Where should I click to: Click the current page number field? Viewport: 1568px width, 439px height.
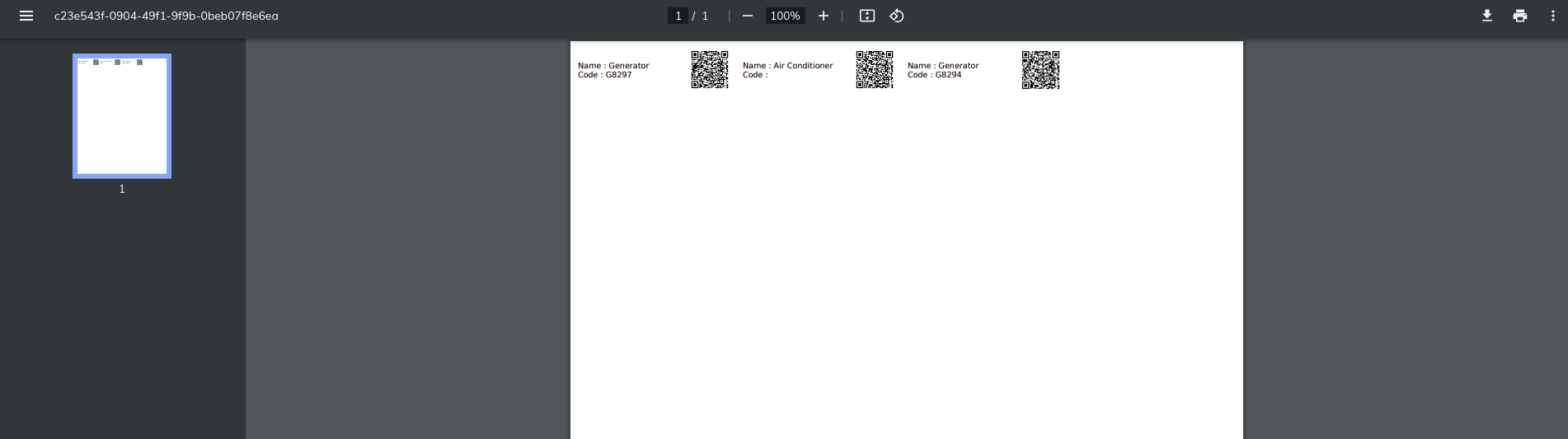click(x=678, y=16)
